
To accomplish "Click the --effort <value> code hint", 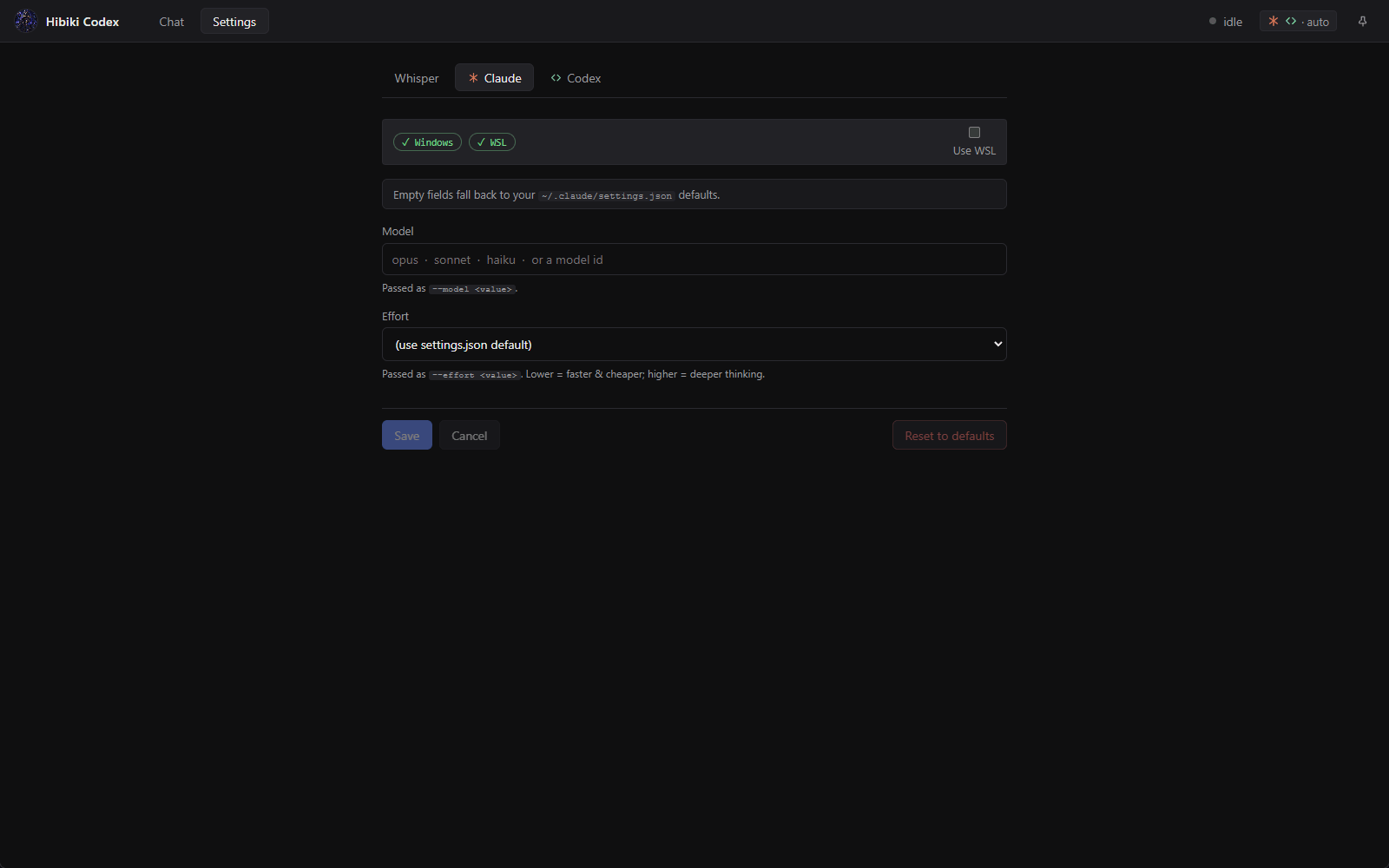I will pos(475,375).
